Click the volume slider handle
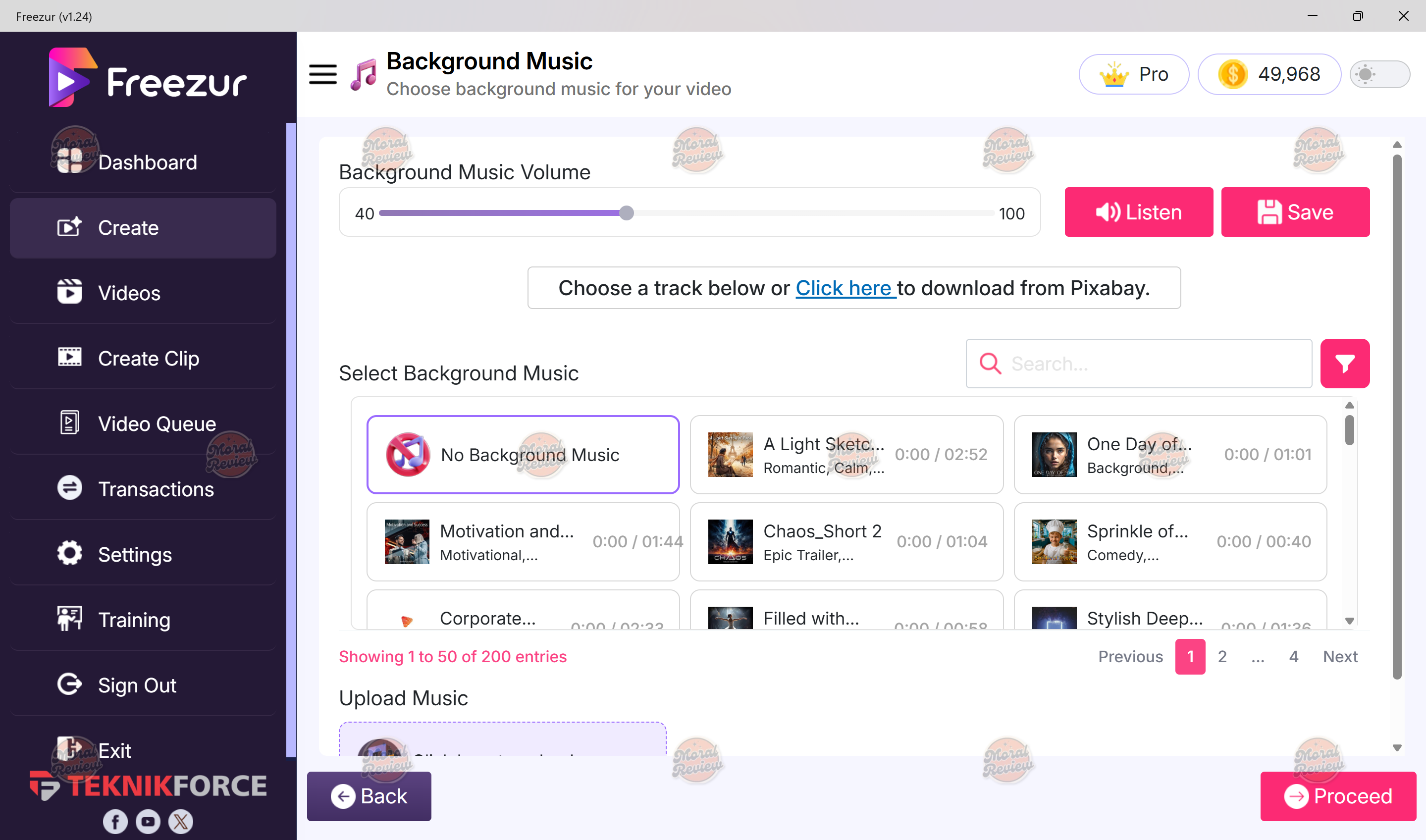Screen dimensions: 1426x840 (626, 213)
